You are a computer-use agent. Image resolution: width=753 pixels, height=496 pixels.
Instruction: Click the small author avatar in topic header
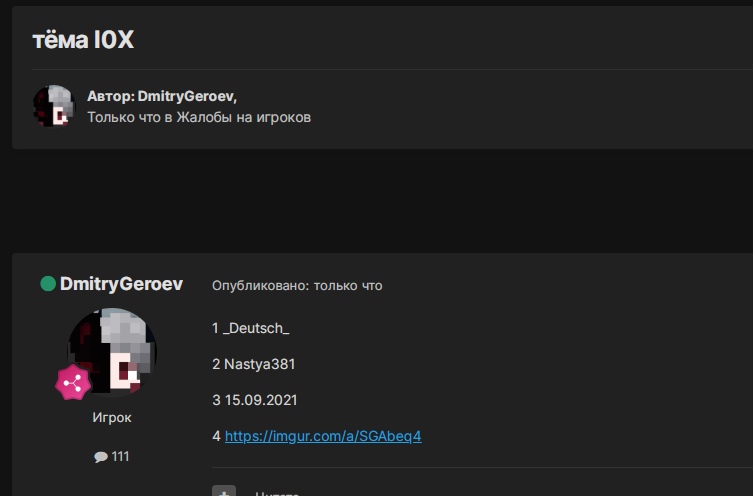[53, 106]
